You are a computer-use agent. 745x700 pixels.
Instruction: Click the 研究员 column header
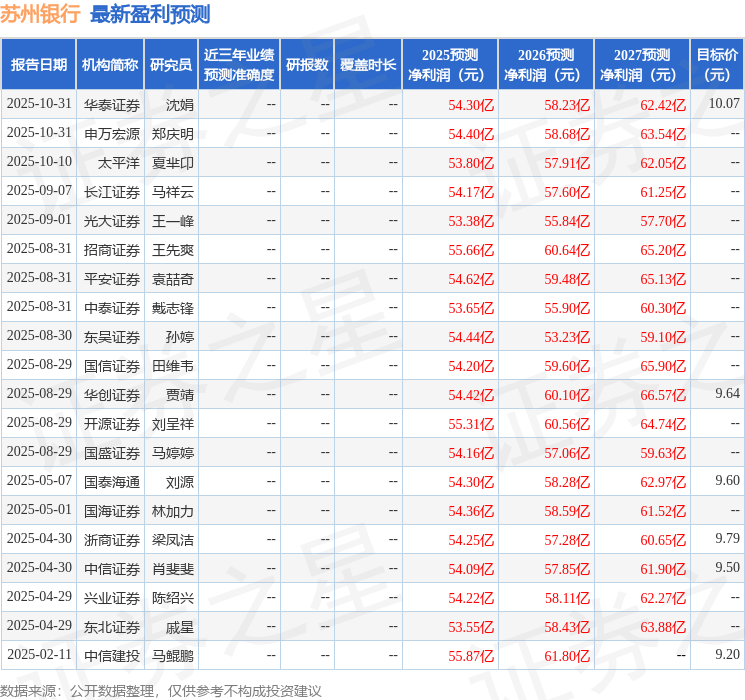(x=171, y=65)
